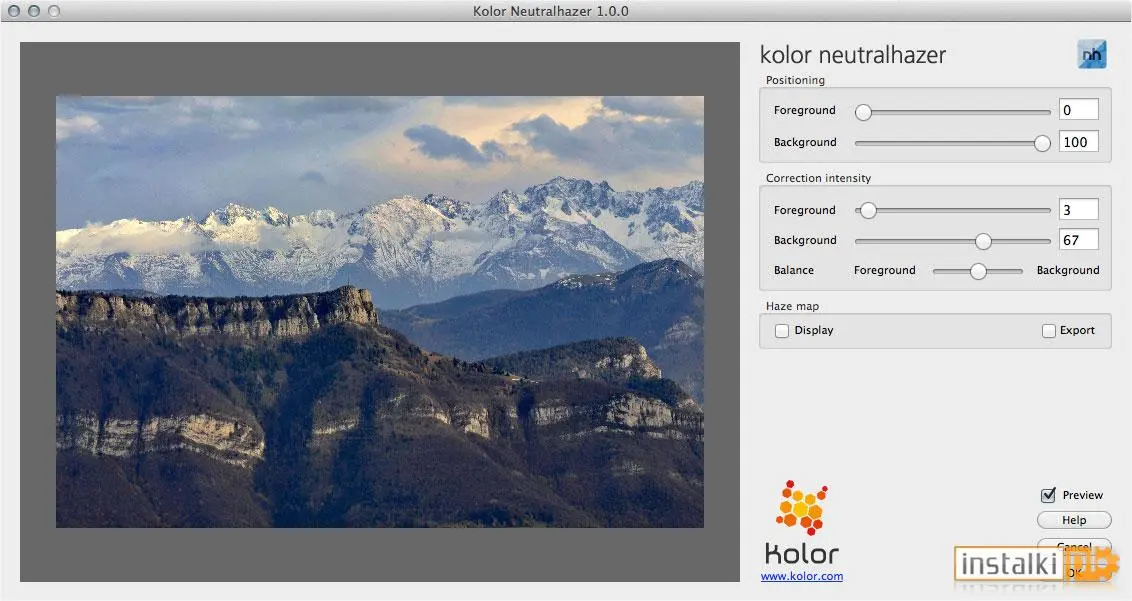1132x601 pixels.
Task: Click the Cancel button
Action: [1074, 545]
